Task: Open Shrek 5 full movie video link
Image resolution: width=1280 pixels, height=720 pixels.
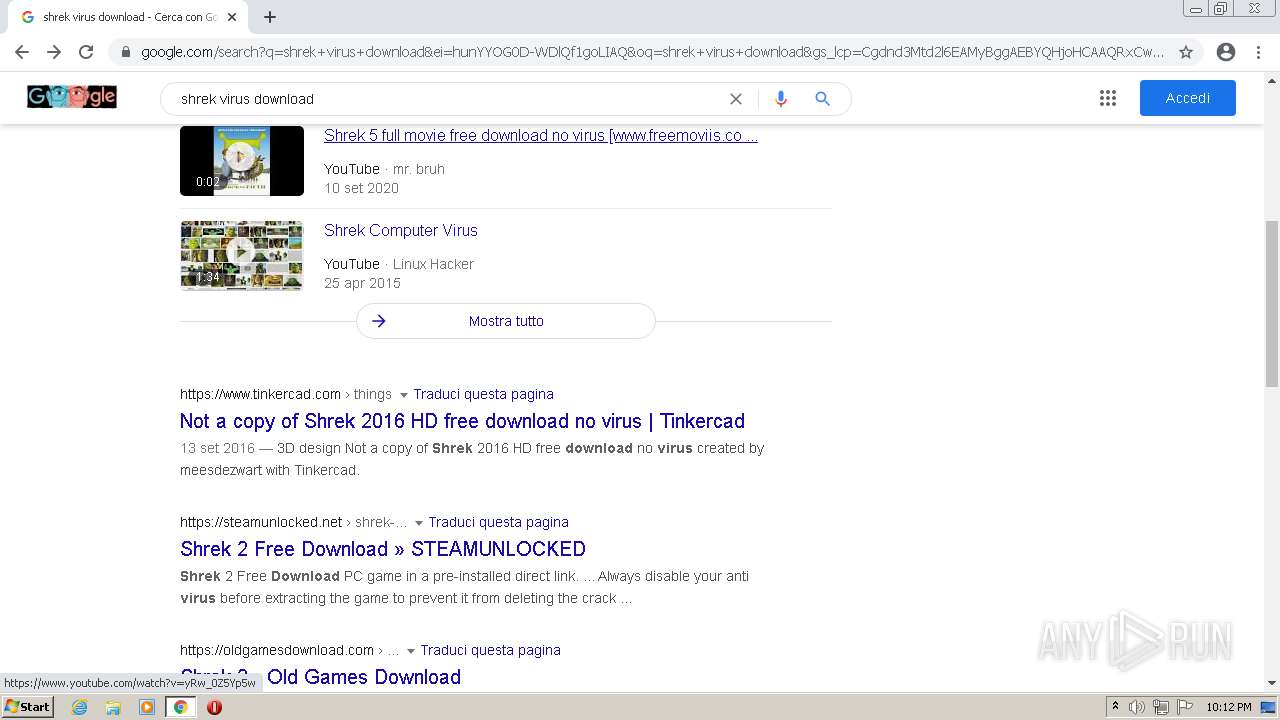Action: (541, 136)
